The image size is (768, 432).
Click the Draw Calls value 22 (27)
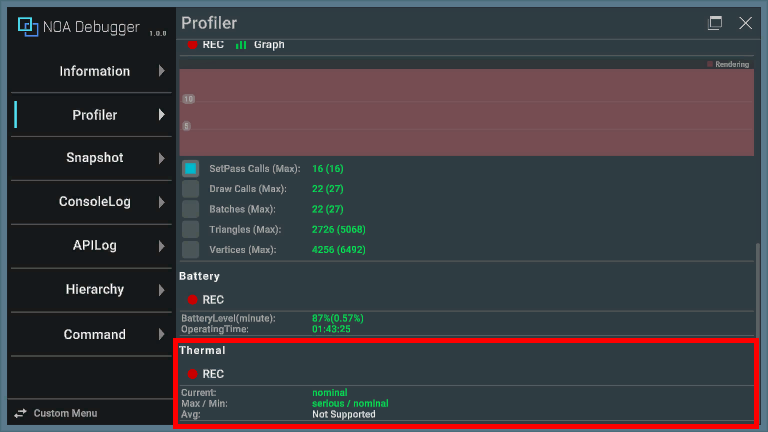(x=328, y=189)
